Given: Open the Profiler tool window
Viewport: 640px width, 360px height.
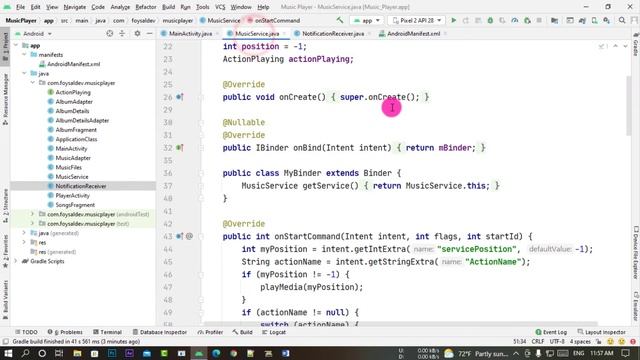Looking at the screenshot, I should tap(210, 332).
